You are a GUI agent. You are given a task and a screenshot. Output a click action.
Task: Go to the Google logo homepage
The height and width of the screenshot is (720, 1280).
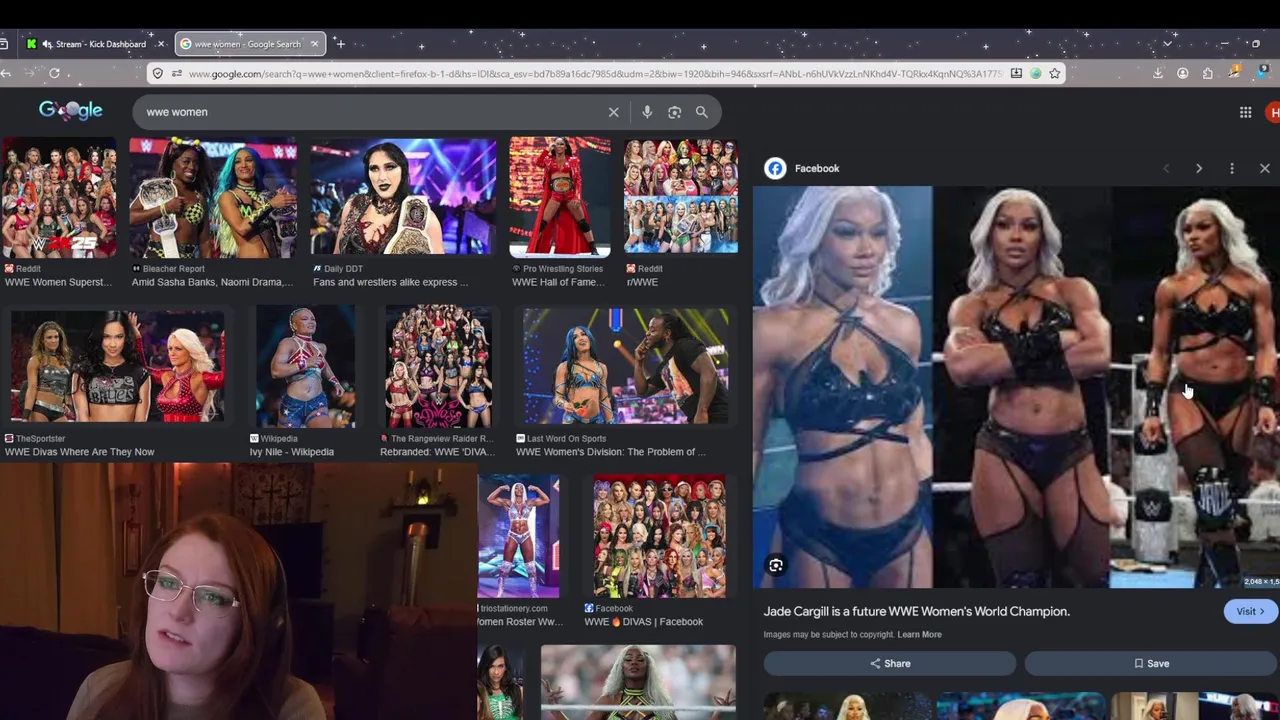[x=71, y=111]
